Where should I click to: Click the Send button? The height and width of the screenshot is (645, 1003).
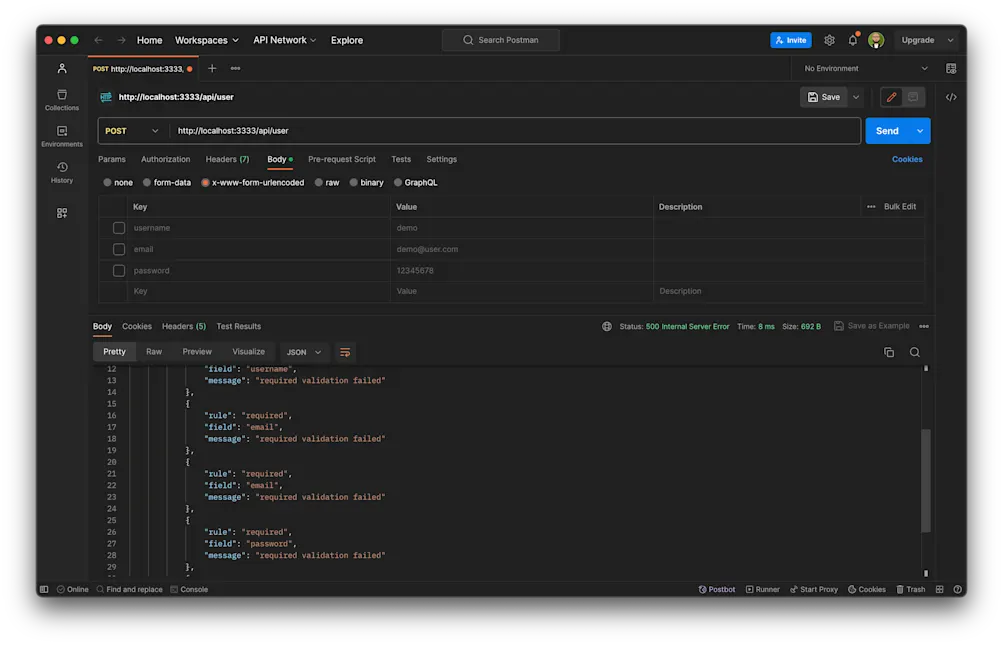pos(886,130)
